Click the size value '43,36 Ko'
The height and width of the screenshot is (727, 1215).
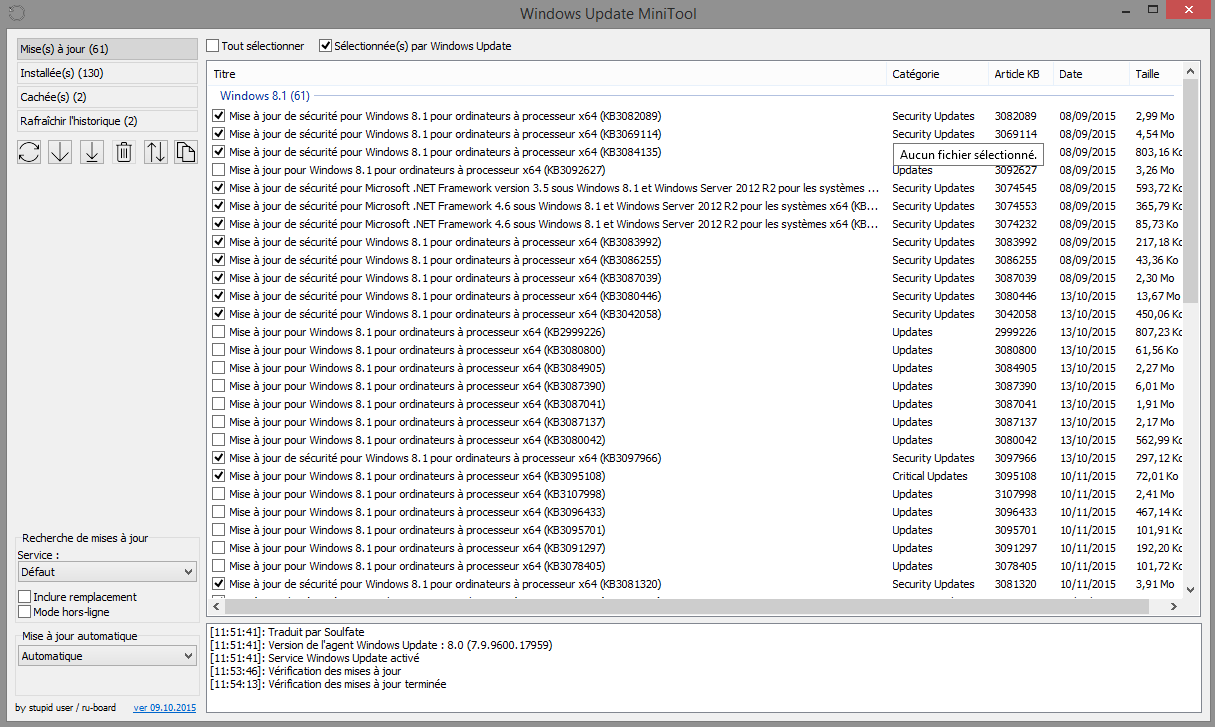point(1157,260)
